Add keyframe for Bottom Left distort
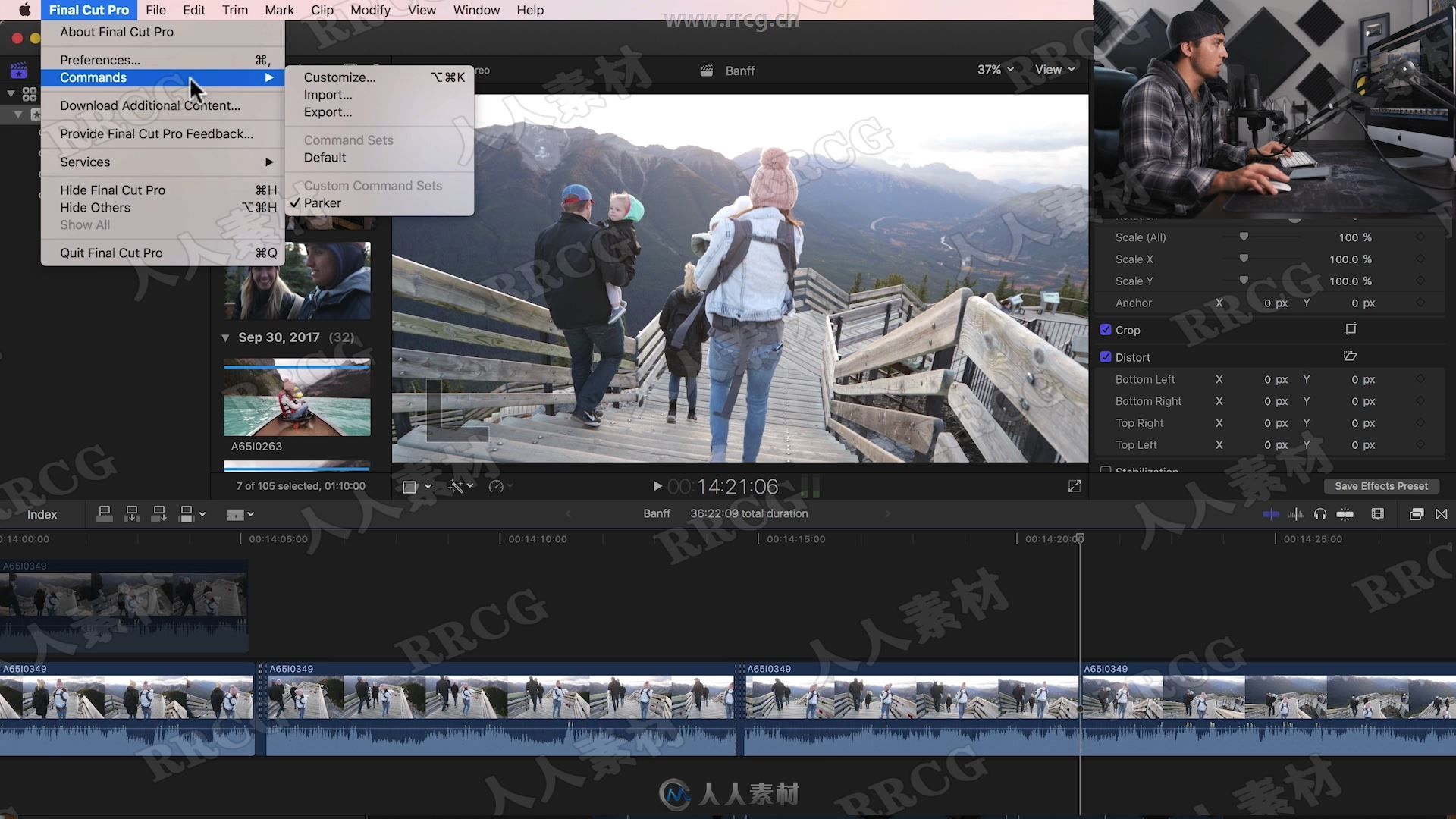Viewport: 1456px width, 819px height. [x=1420, y=379]
